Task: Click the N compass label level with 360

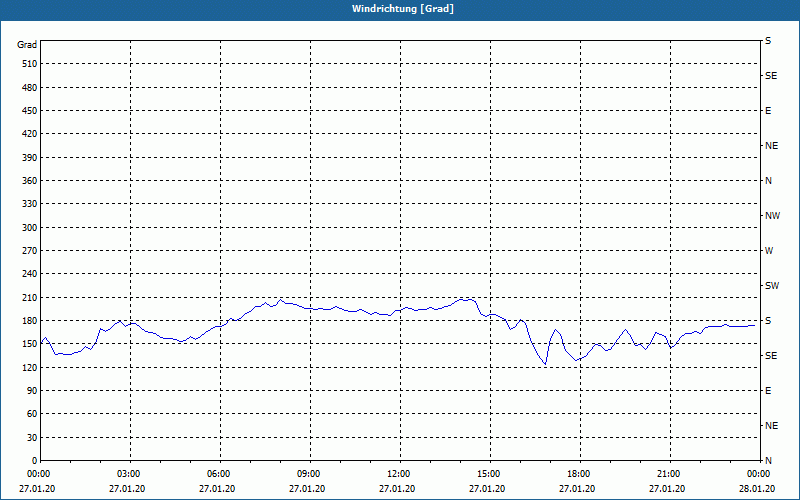Action: (x=768, y=181)
